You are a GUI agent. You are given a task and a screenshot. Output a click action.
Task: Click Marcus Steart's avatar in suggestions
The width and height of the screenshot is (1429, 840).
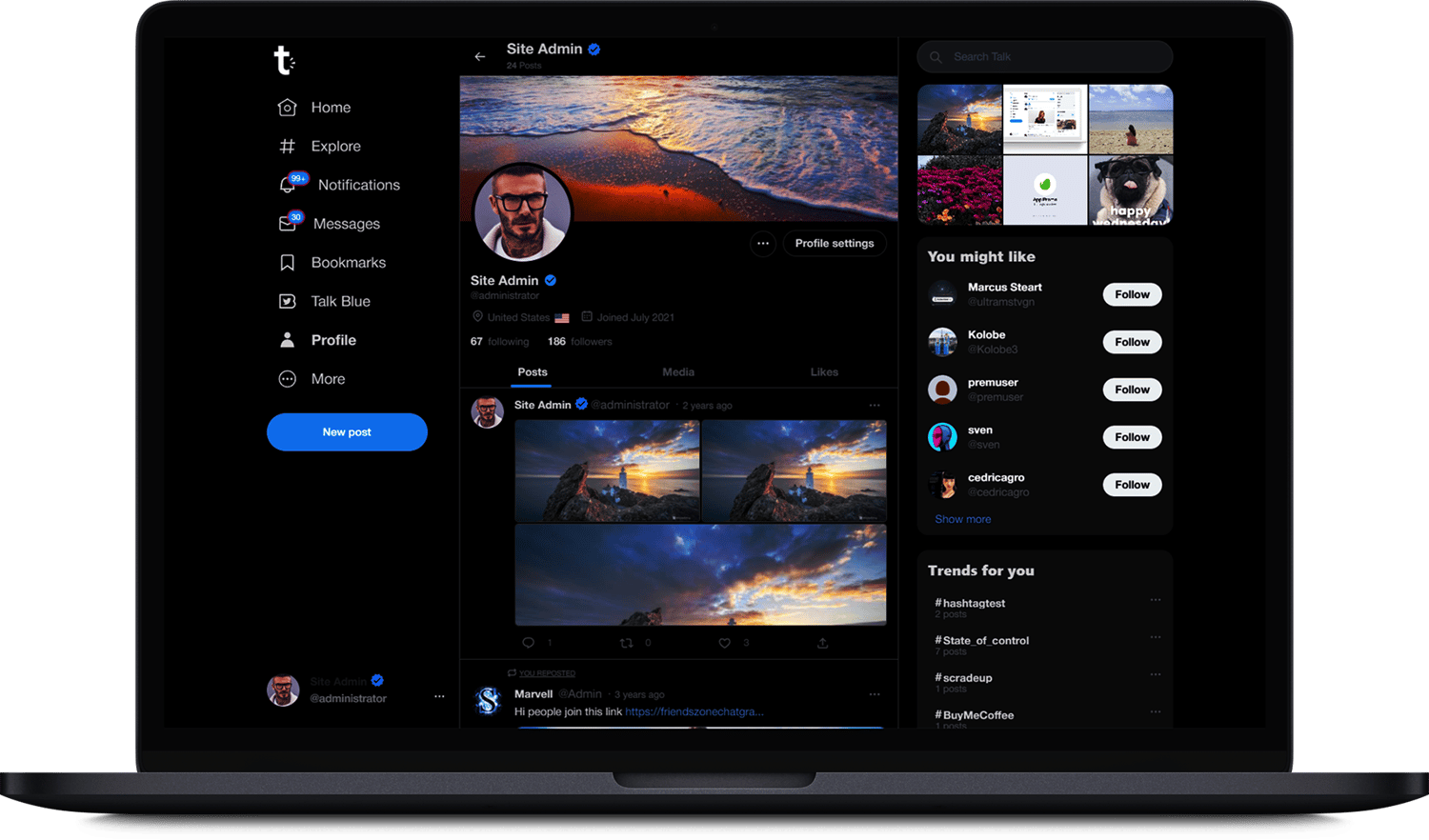(942, 294)
